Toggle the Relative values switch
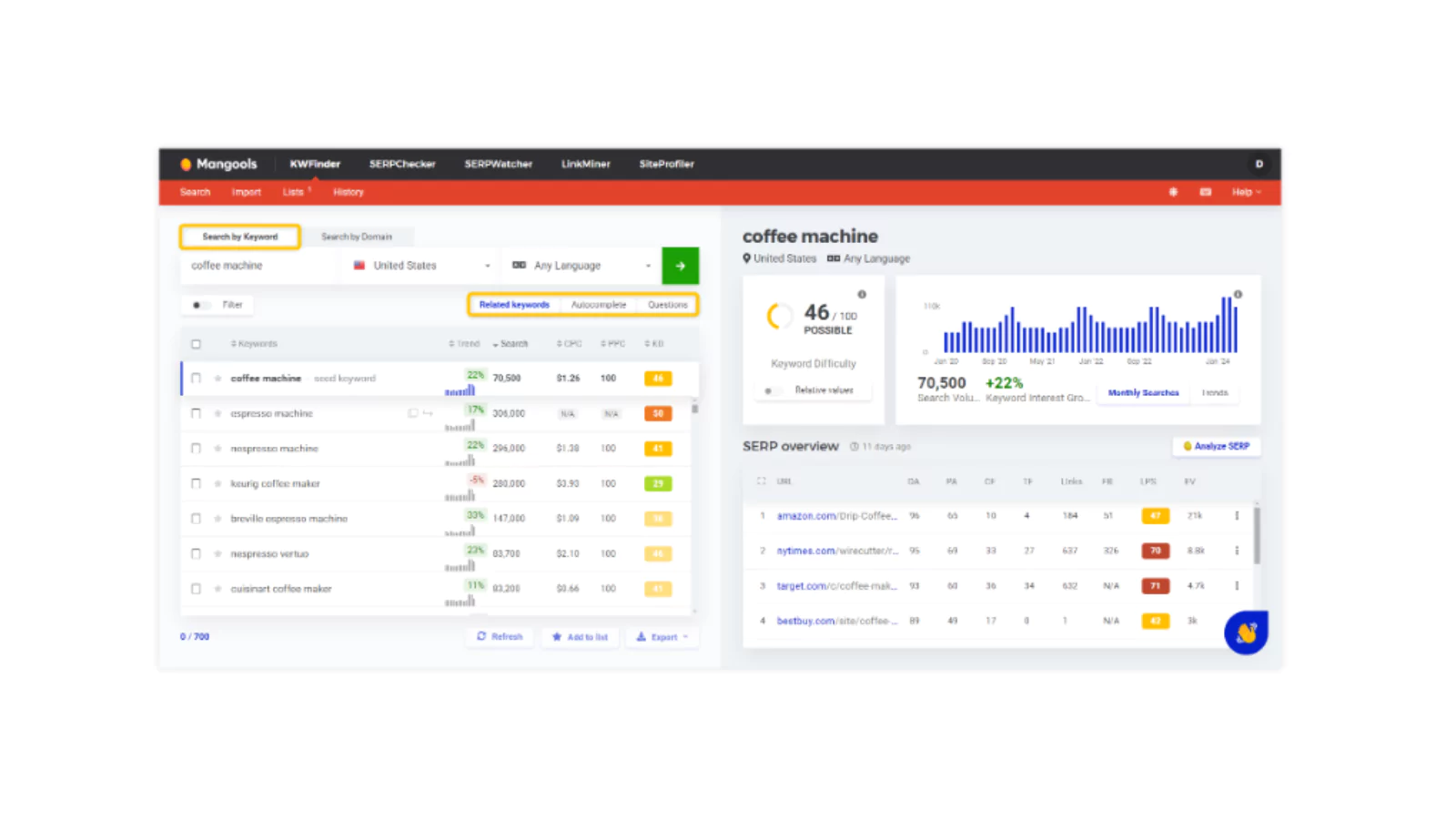Viewport: 1456px width, 819px height. (x=773, y=390)
